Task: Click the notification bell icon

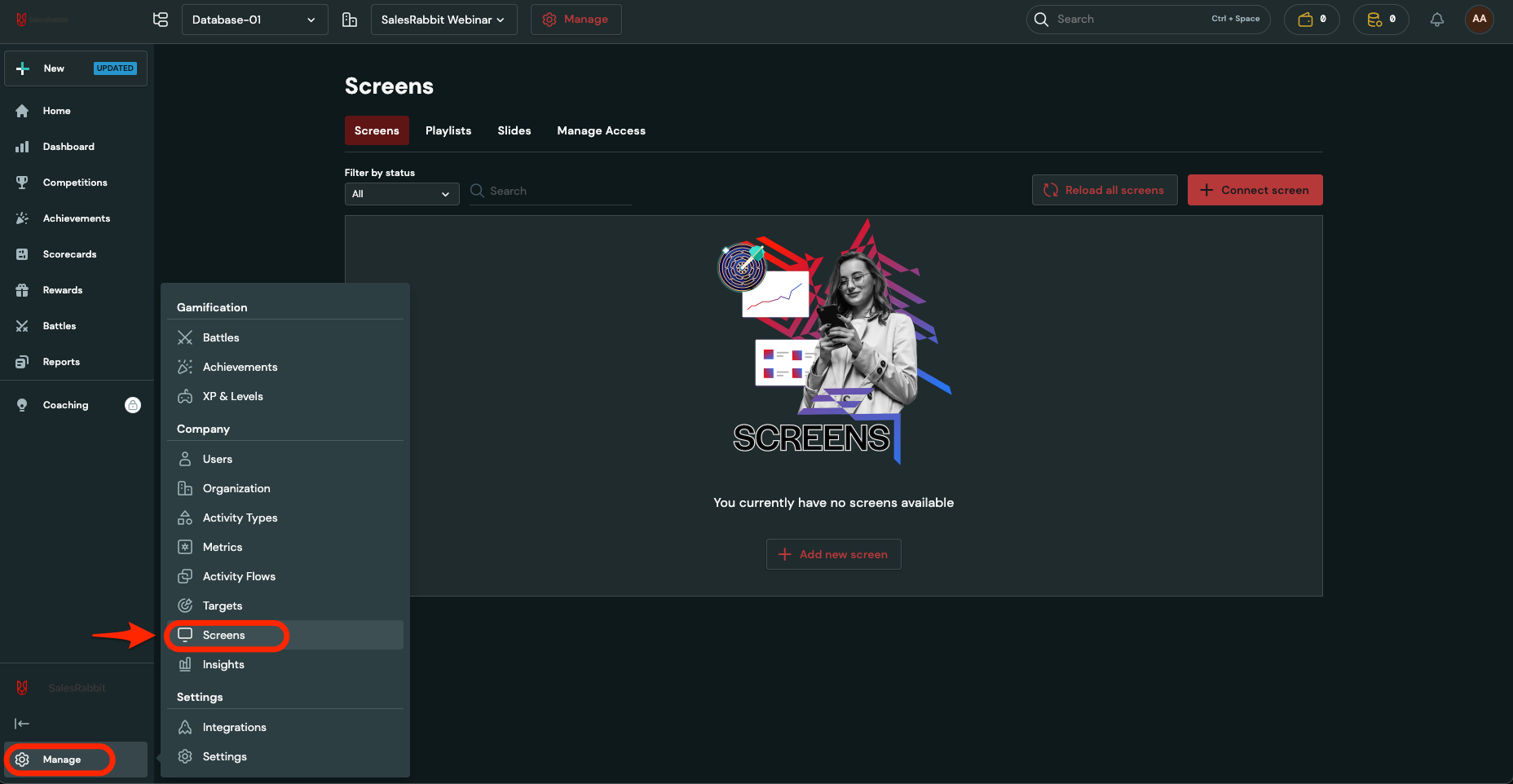Action: (x=1436, y=20)
